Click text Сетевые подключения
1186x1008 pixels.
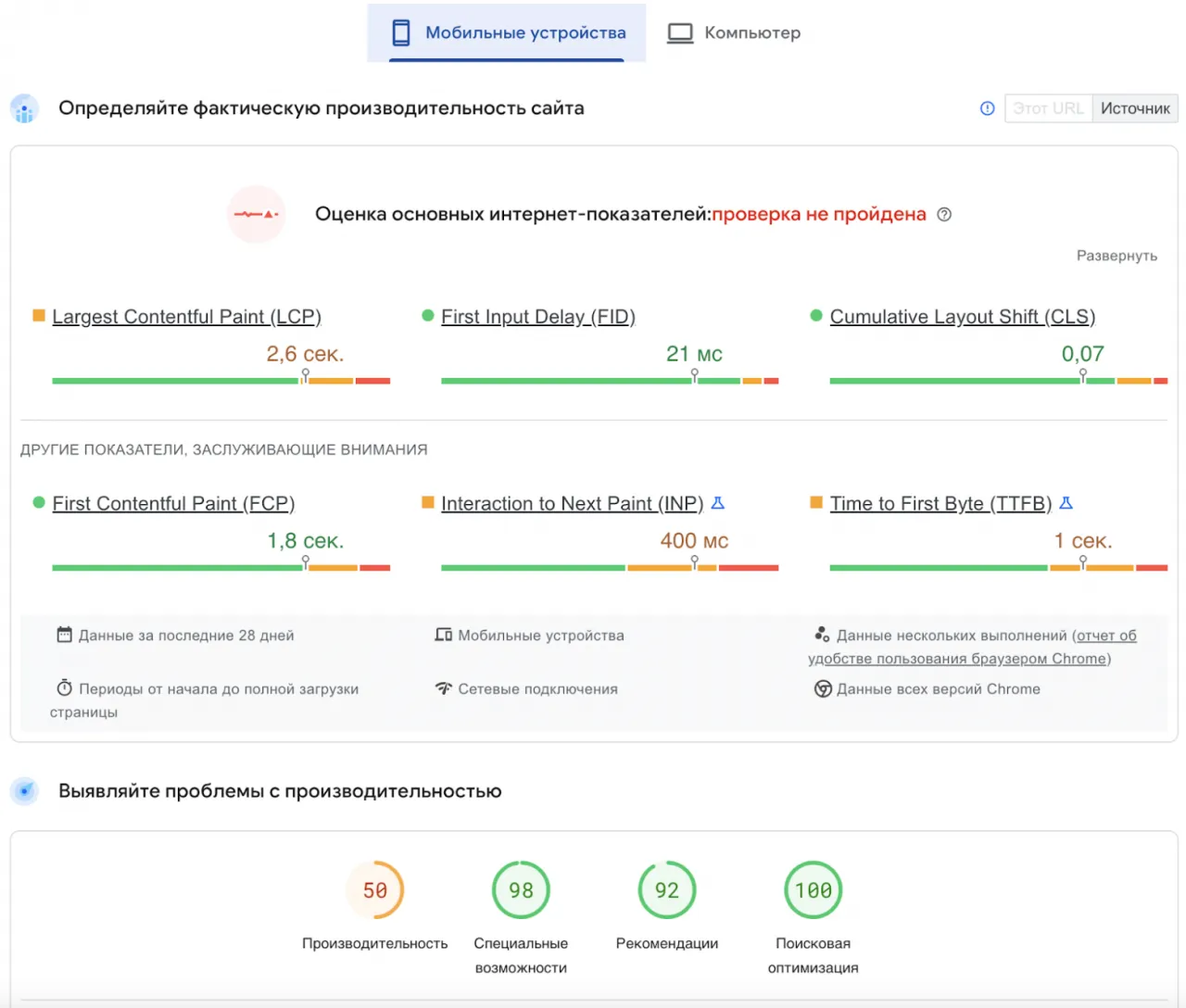click(x=537, y=689)
